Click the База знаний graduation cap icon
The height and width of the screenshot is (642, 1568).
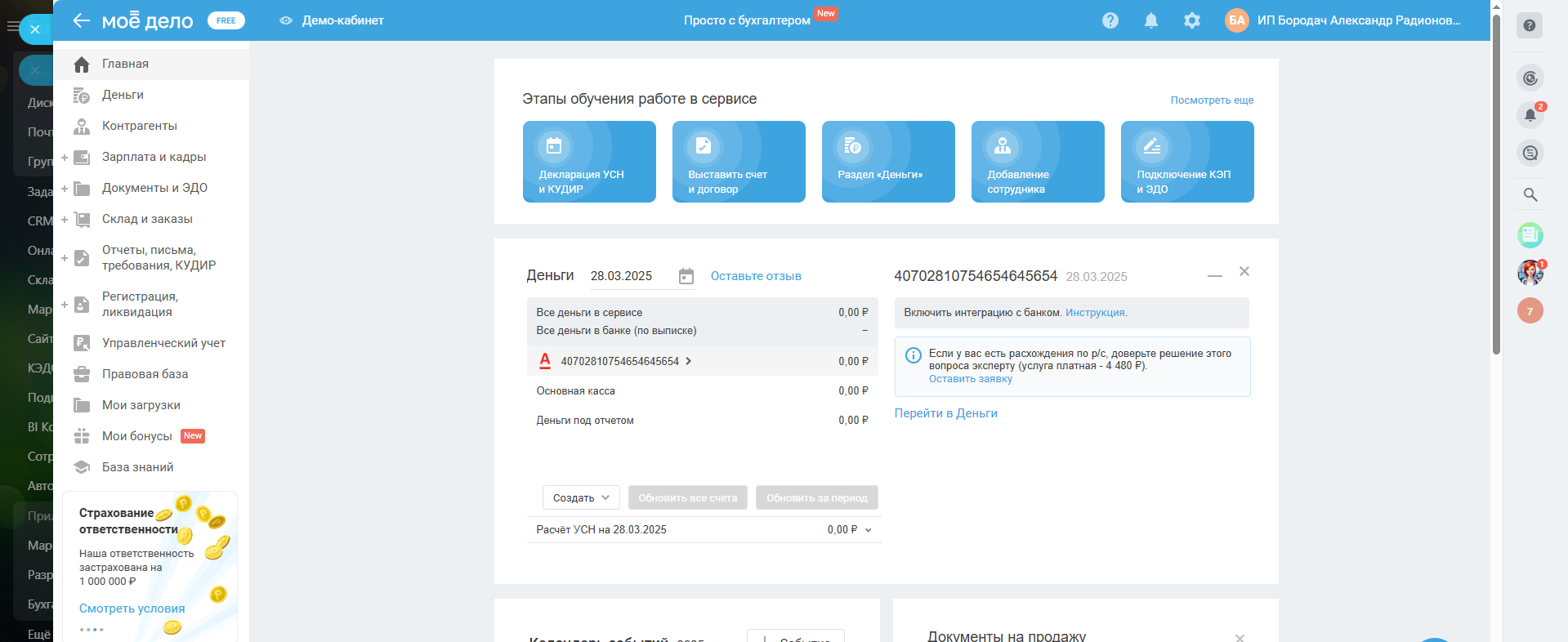tap(82, 467)
